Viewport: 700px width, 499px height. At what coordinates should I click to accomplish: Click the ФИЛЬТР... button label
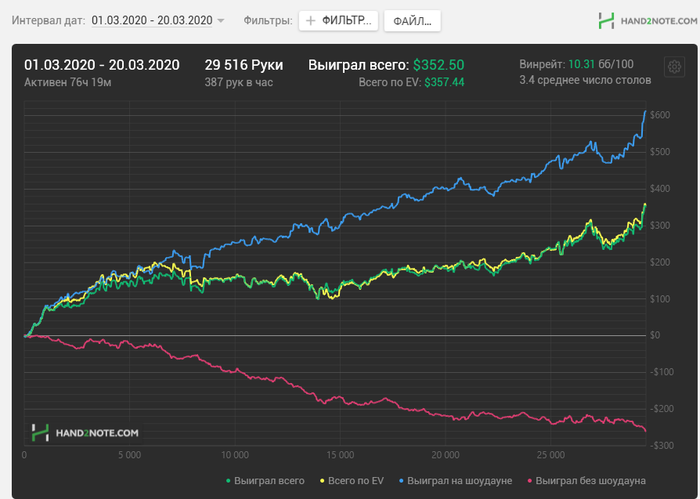(x=346, y=21)
